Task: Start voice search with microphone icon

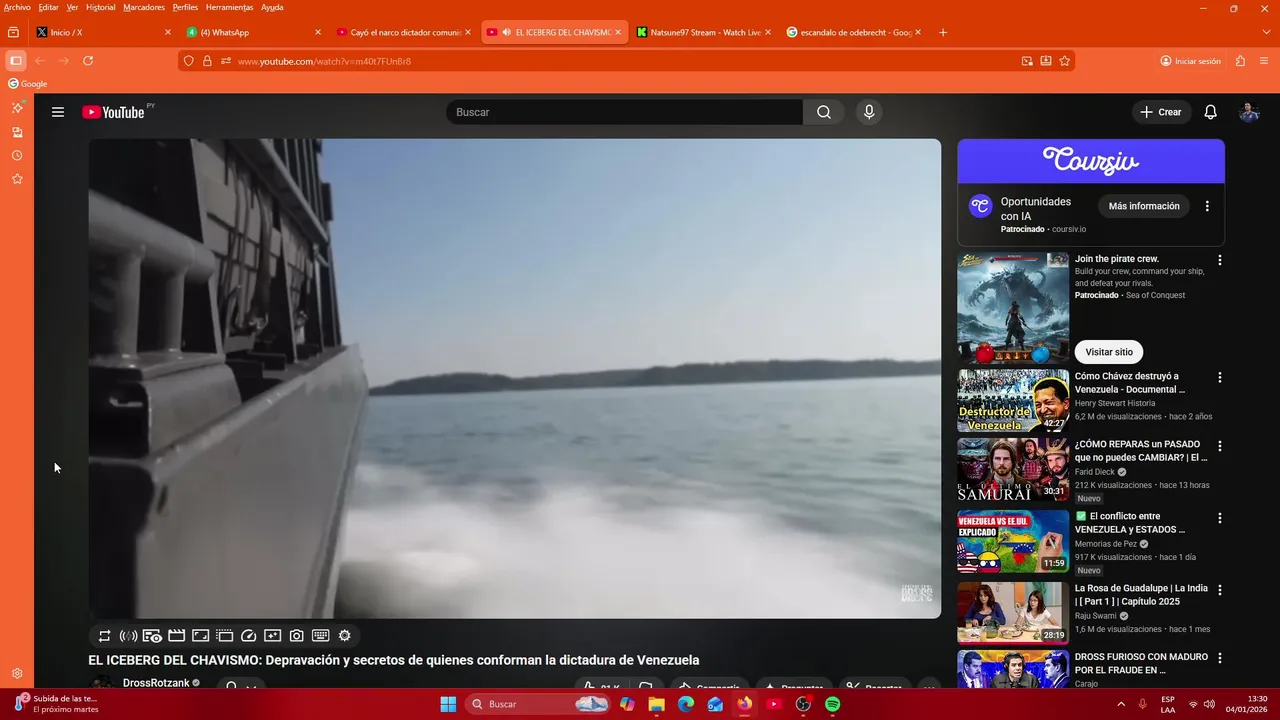Action: (x=869, y=112)
